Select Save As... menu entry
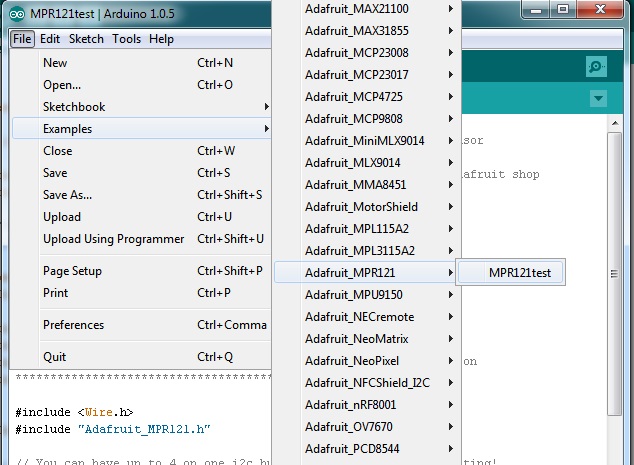The width and height of the screenshot is (634, 465). tap(67, 195)
